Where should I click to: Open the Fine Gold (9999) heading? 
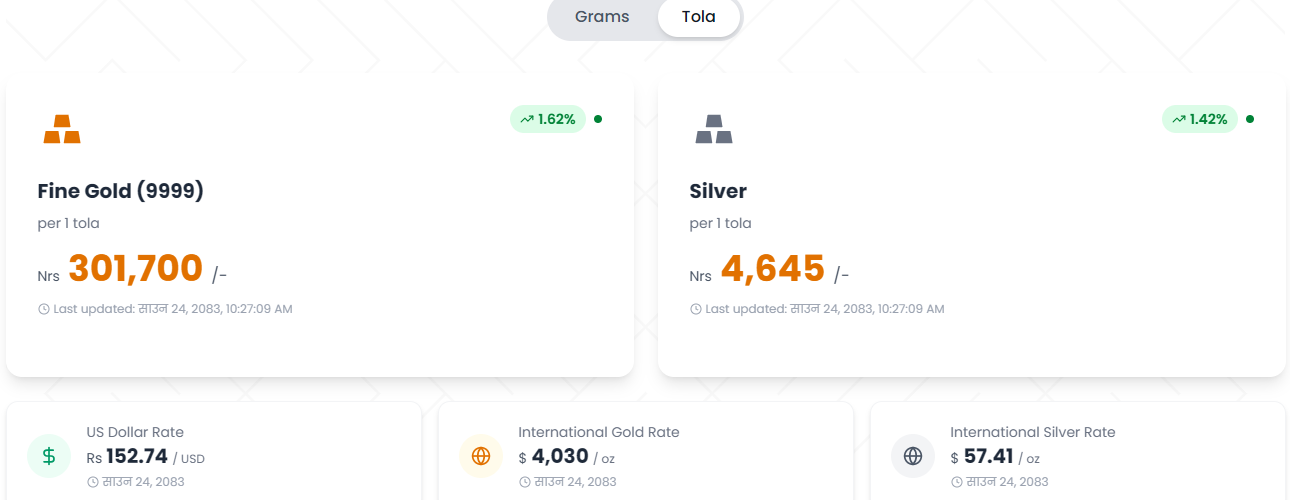pos(121,191)
